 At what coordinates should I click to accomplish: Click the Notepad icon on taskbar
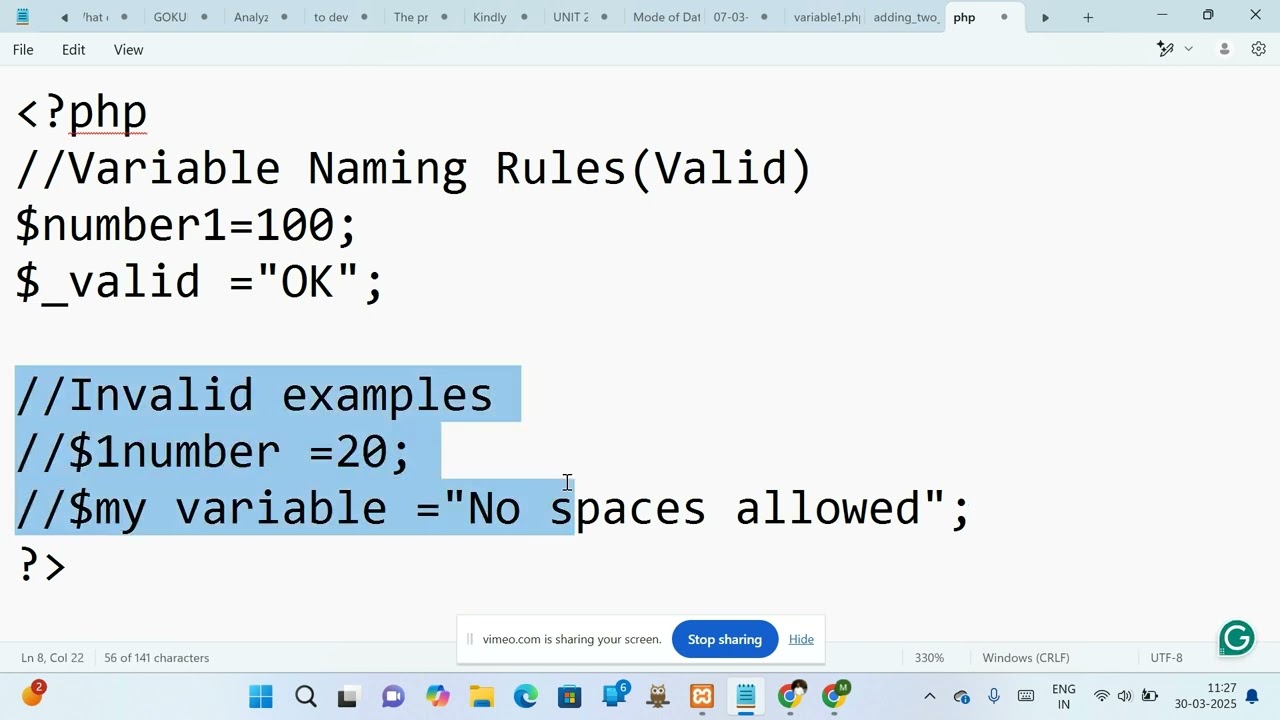(x=746, y=696)
